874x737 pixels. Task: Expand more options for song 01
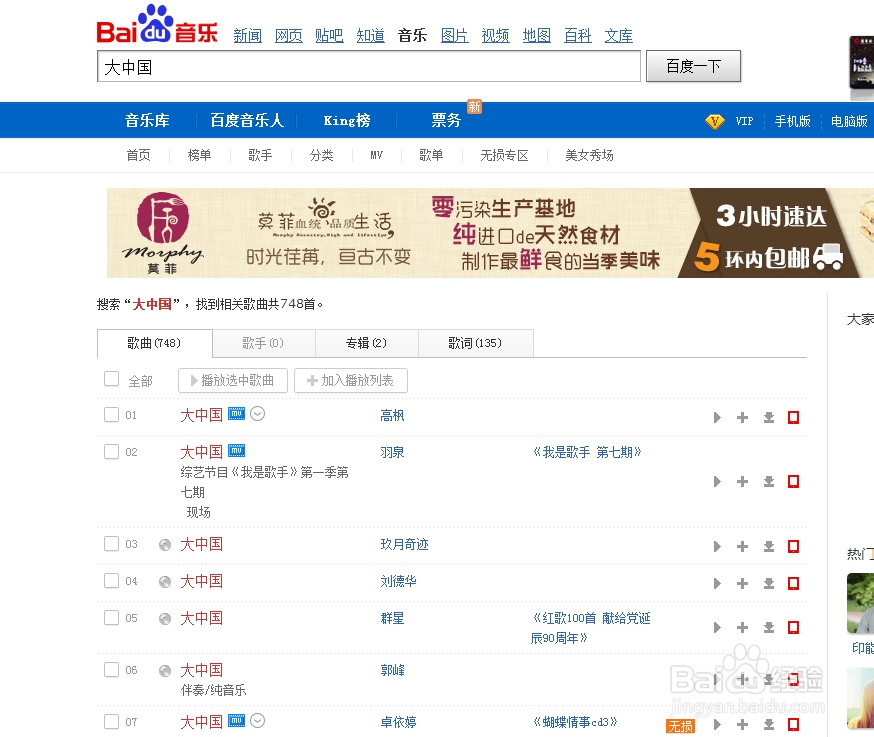point(258,414)
